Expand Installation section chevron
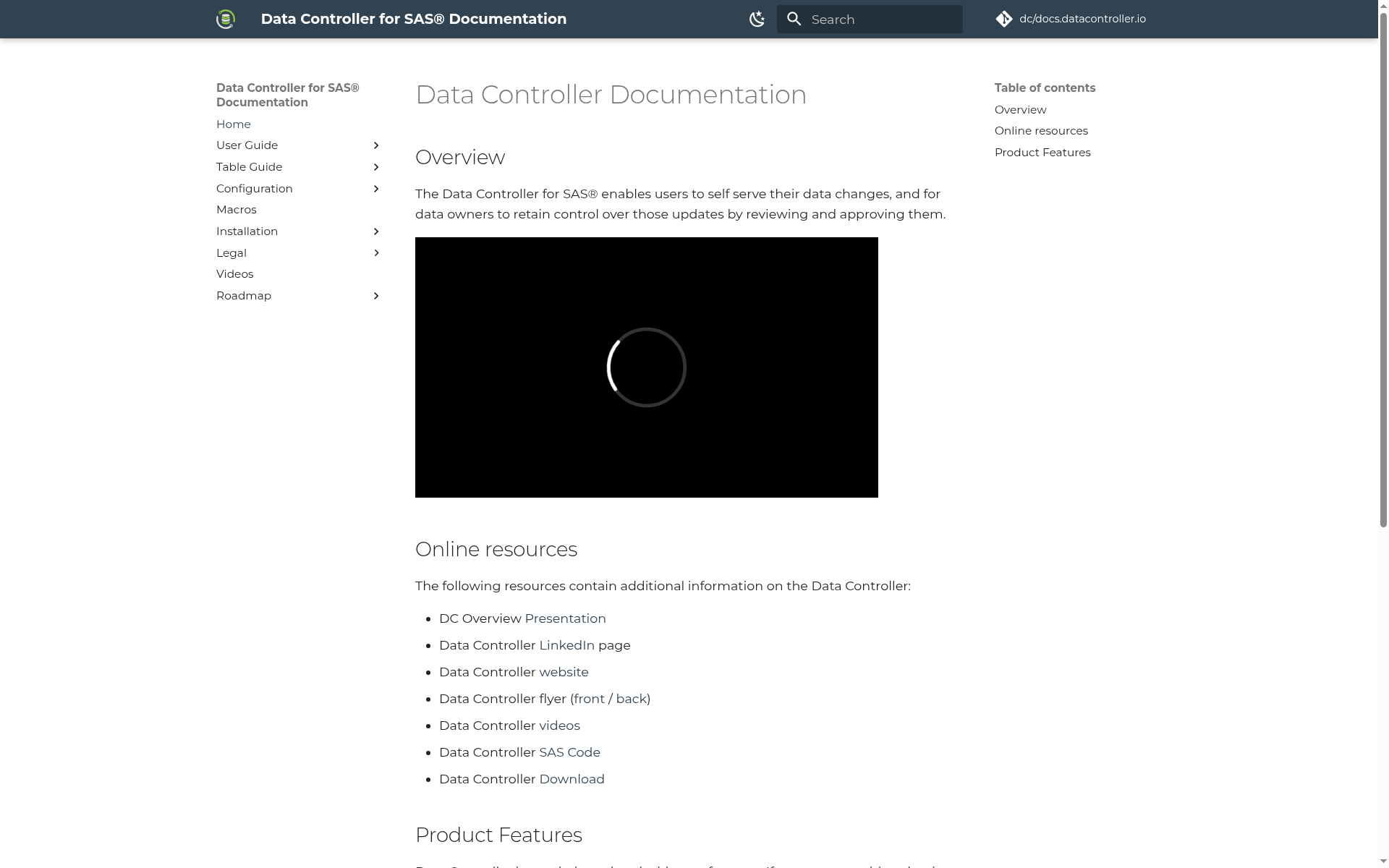The width and height of the screenshot is (1389, 868). point(376,231)
